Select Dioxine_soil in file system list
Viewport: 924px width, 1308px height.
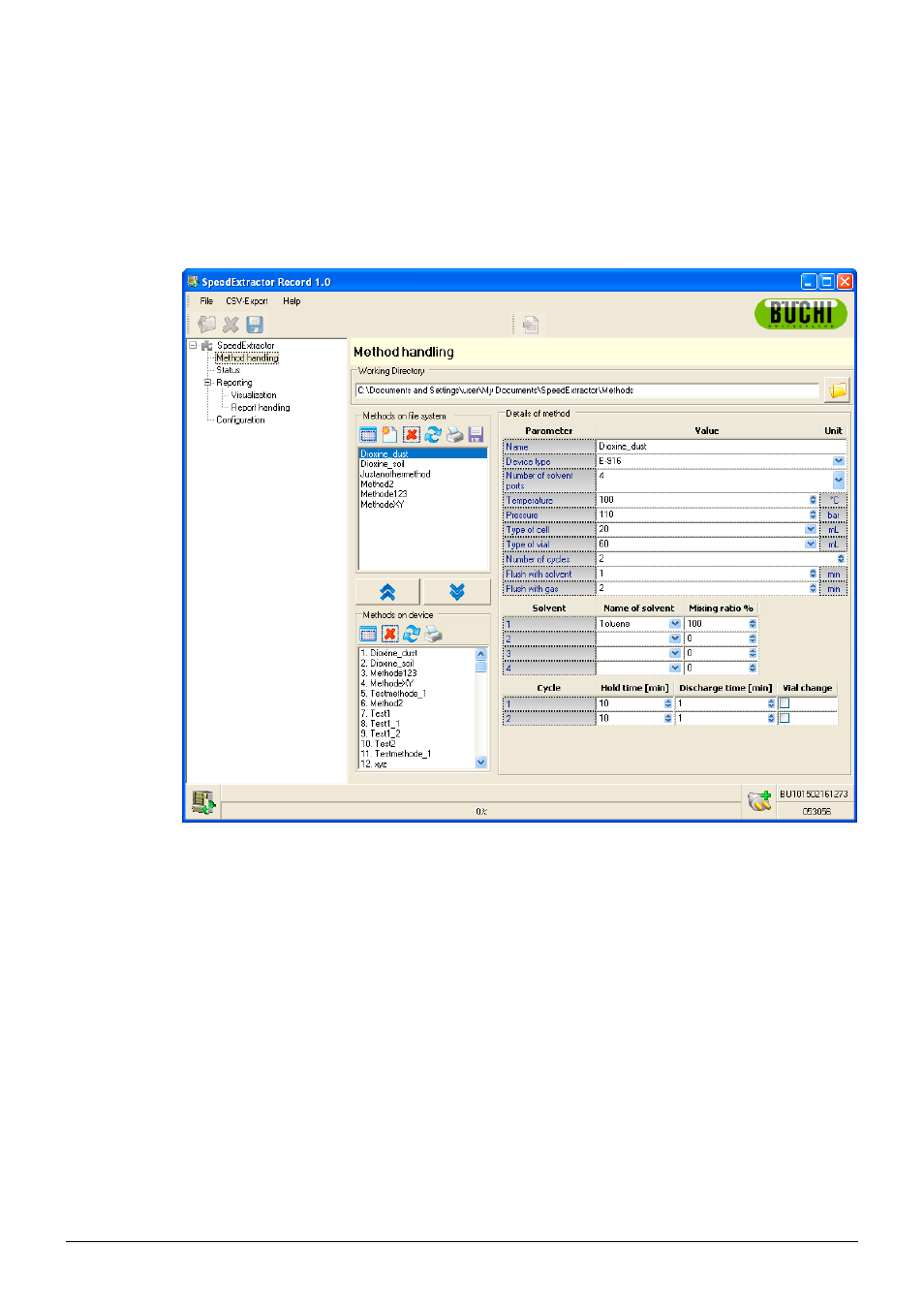[383, 464]
